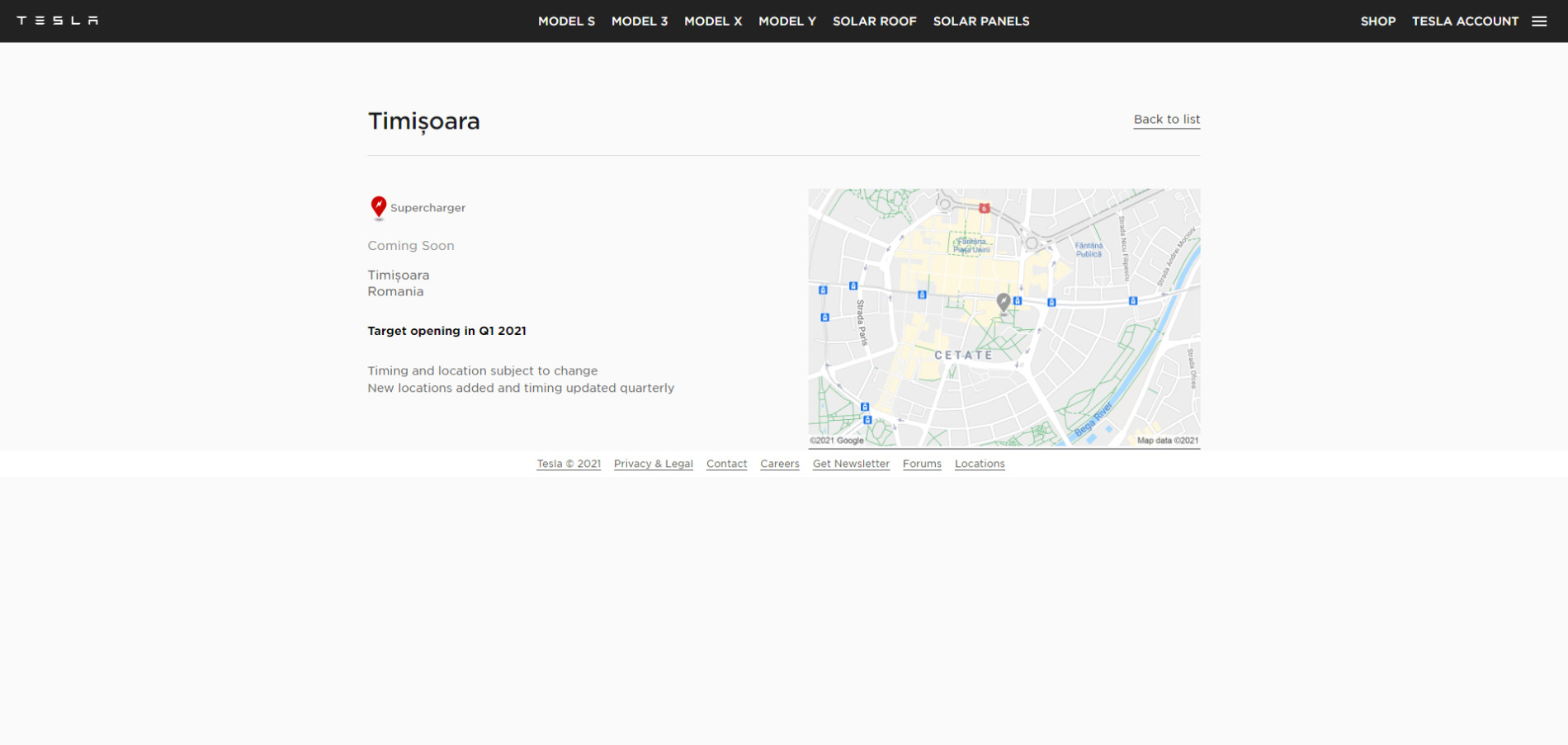Open the hamburger menu icon
Screen dimensions: 1568x745
pos(1539,21)
